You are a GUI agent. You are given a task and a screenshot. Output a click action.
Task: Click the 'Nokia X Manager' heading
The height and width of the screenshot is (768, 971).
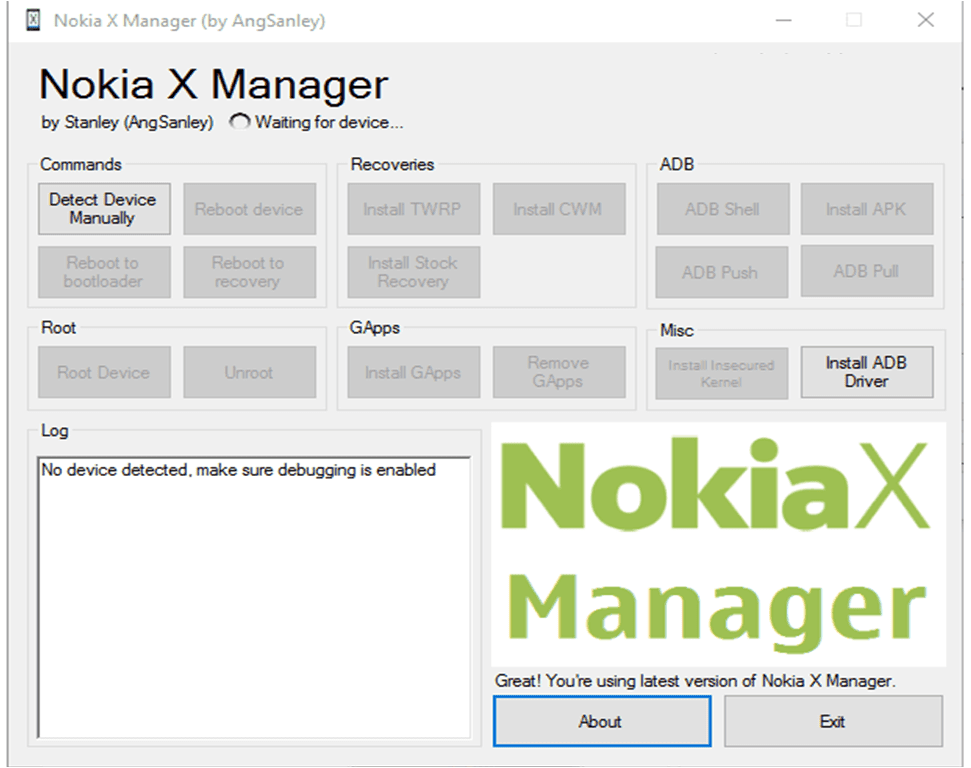pyautogui.click(x=214, y=84)
